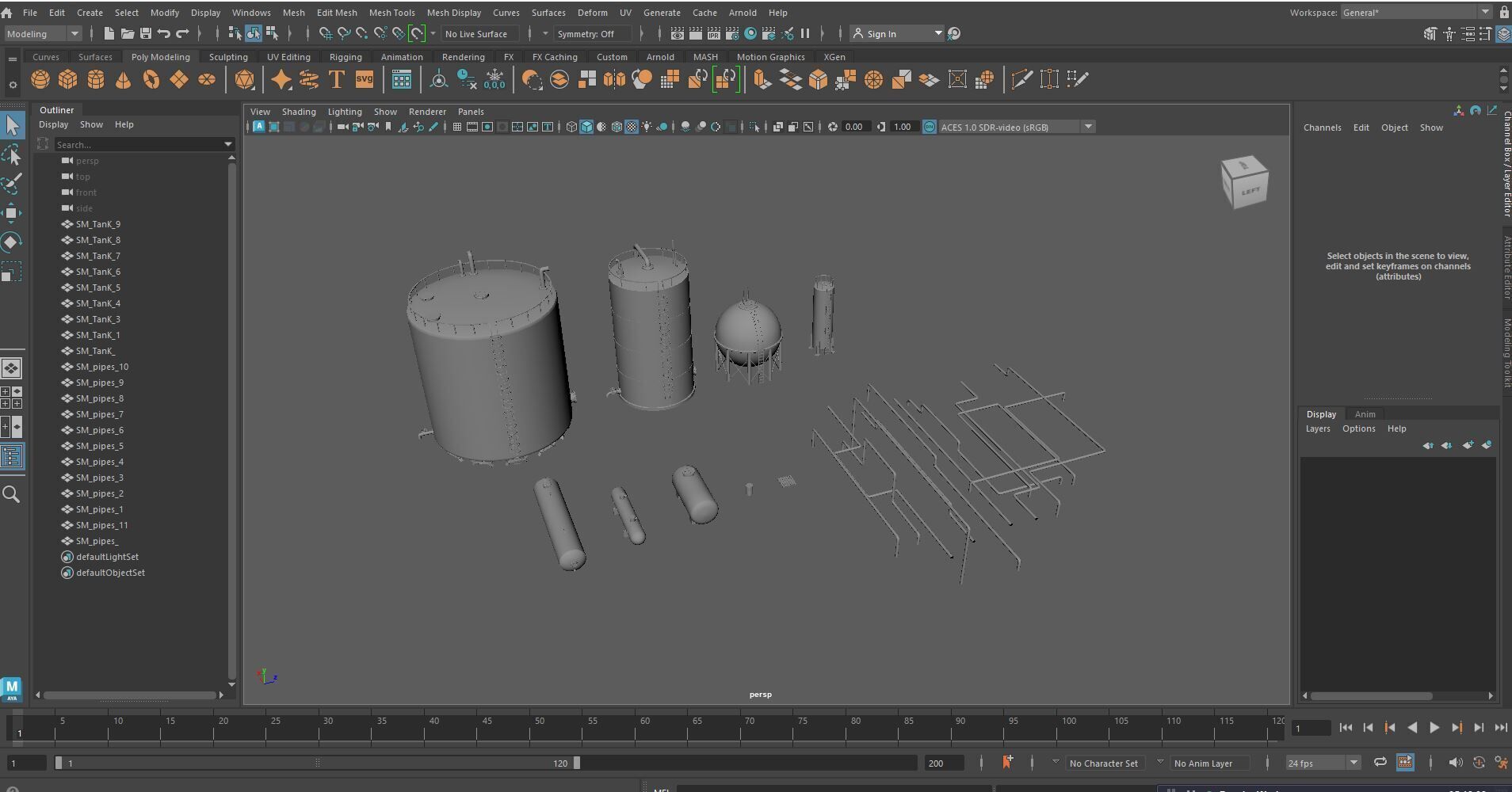Import SVG shelf icon
The width and height of the screenshot is (1512, 792).
coord(364,79)
